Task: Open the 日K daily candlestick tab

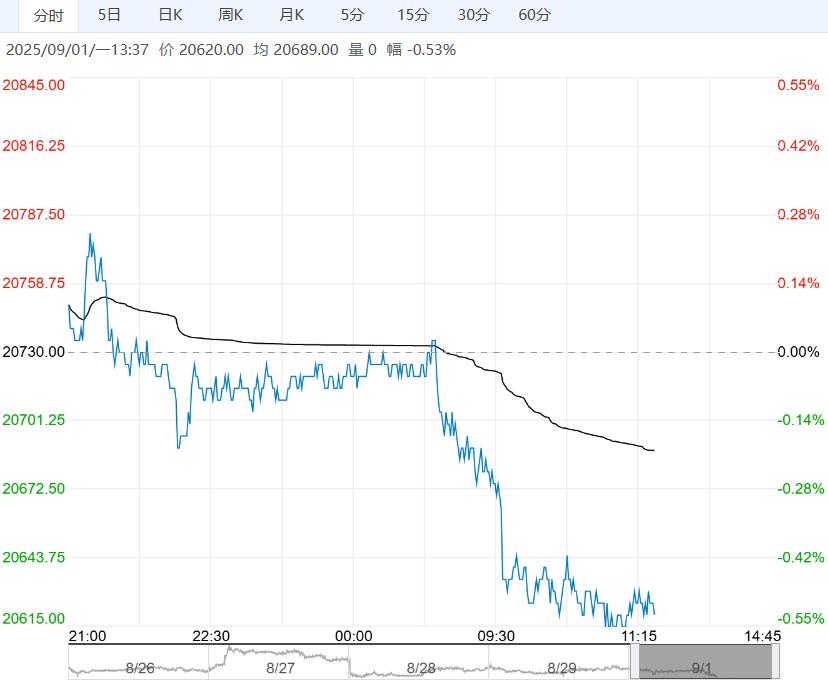Action: (x=171, y=15)
